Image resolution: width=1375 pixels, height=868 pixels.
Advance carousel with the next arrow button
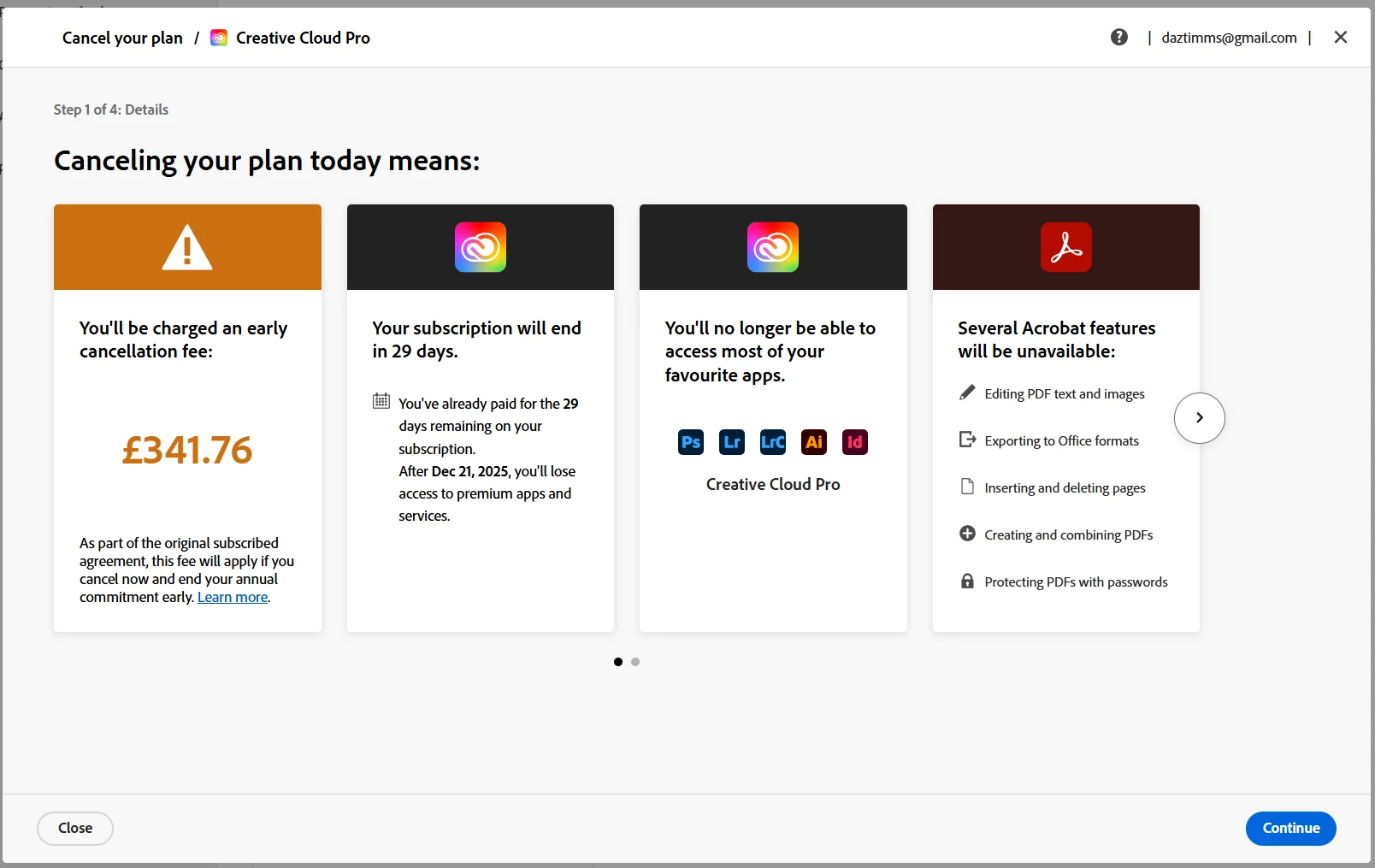coord(1200,418)
